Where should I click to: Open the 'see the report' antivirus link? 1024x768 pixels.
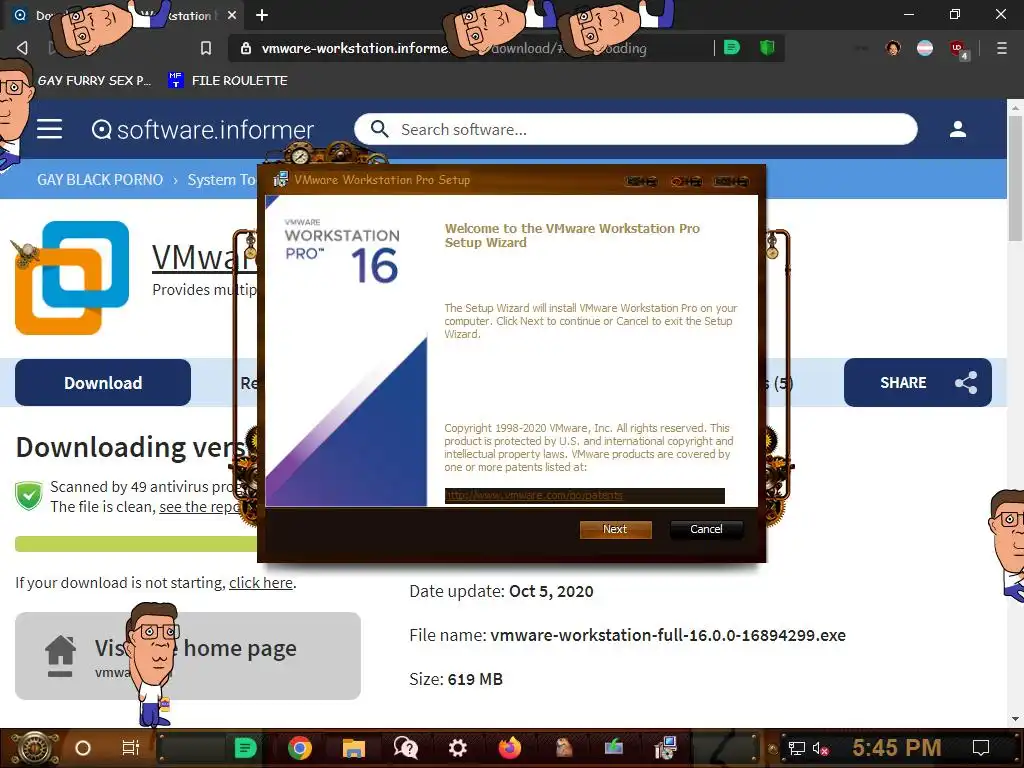[200, 507]
